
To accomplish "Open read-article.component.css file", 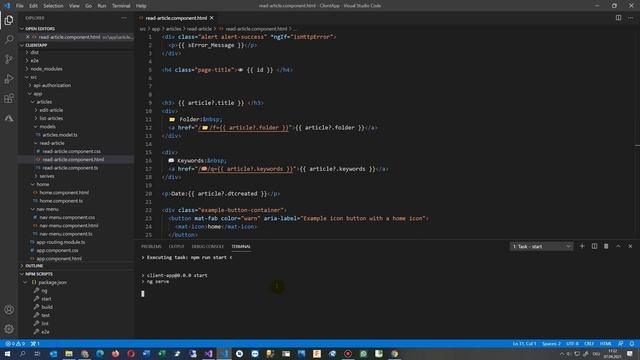I will click(71, 151).
